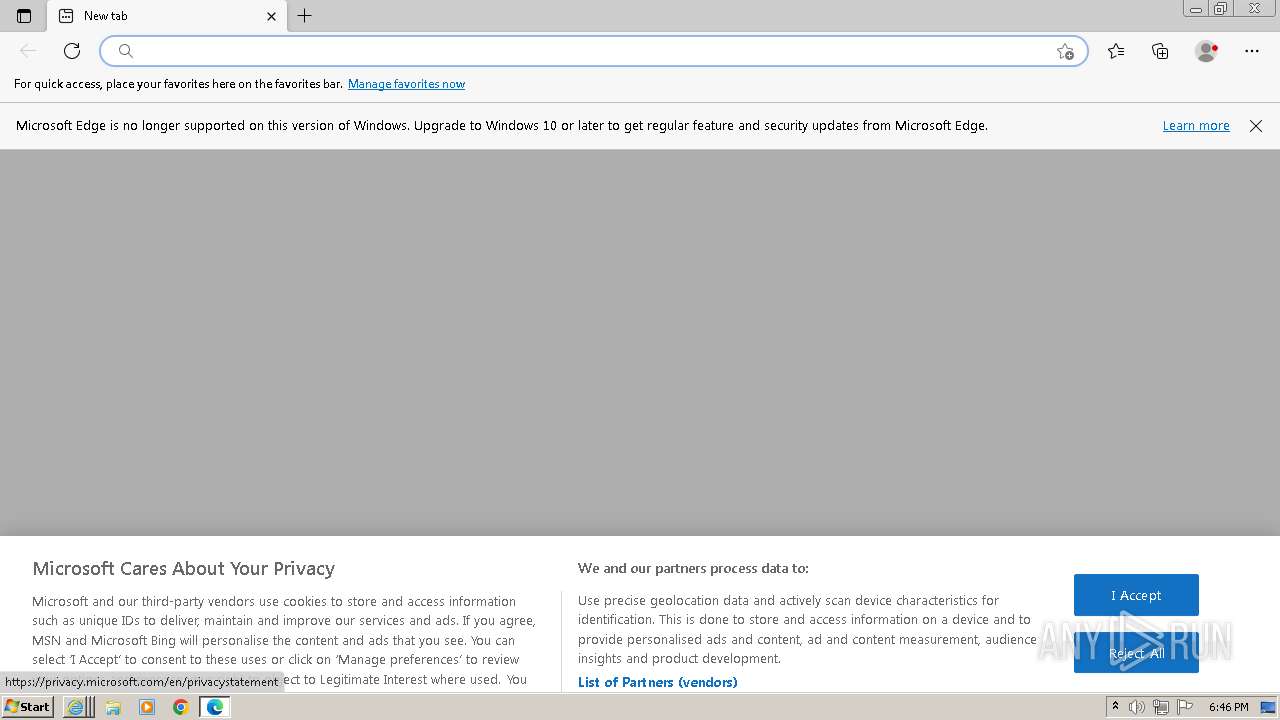Dismiss the Edge unsupported notification bar

tap(1256, 126)
